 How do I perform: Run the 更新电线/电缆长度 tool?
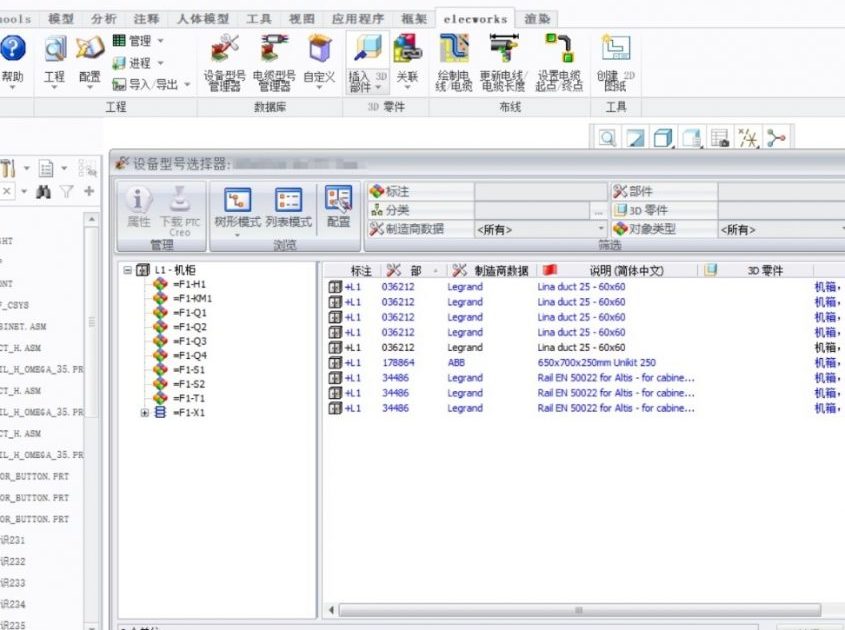(x=503, y=62)
